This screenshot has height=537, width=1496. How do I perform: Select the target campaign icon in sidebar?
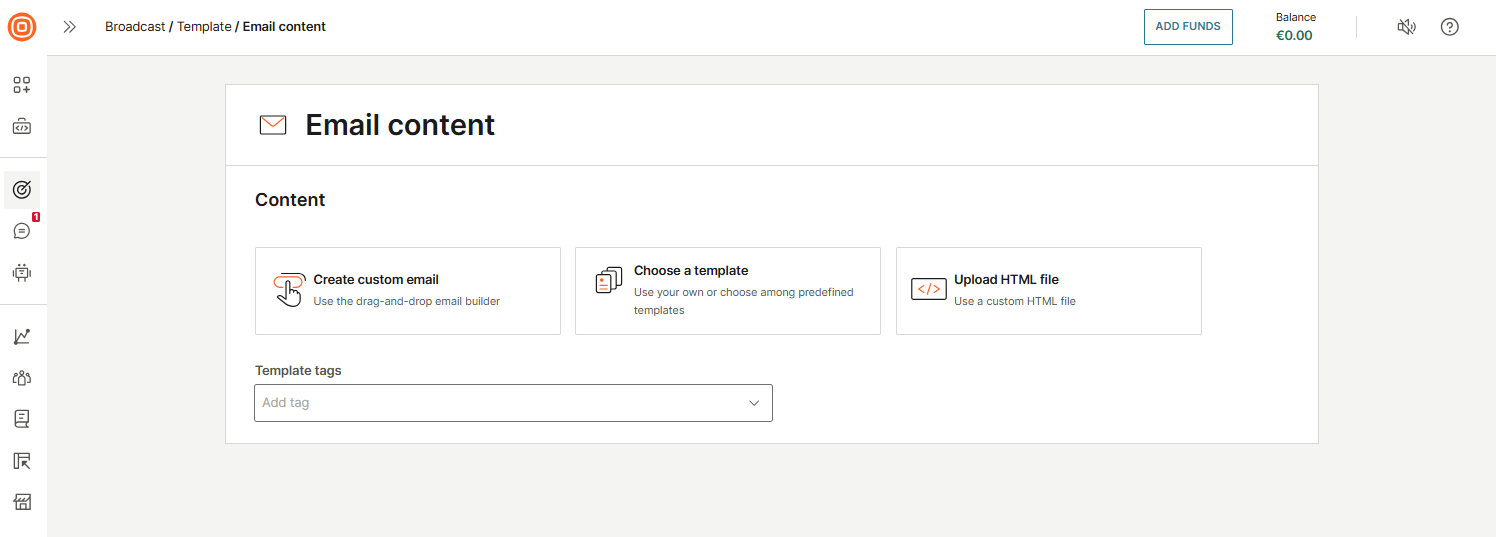[22, 189]
